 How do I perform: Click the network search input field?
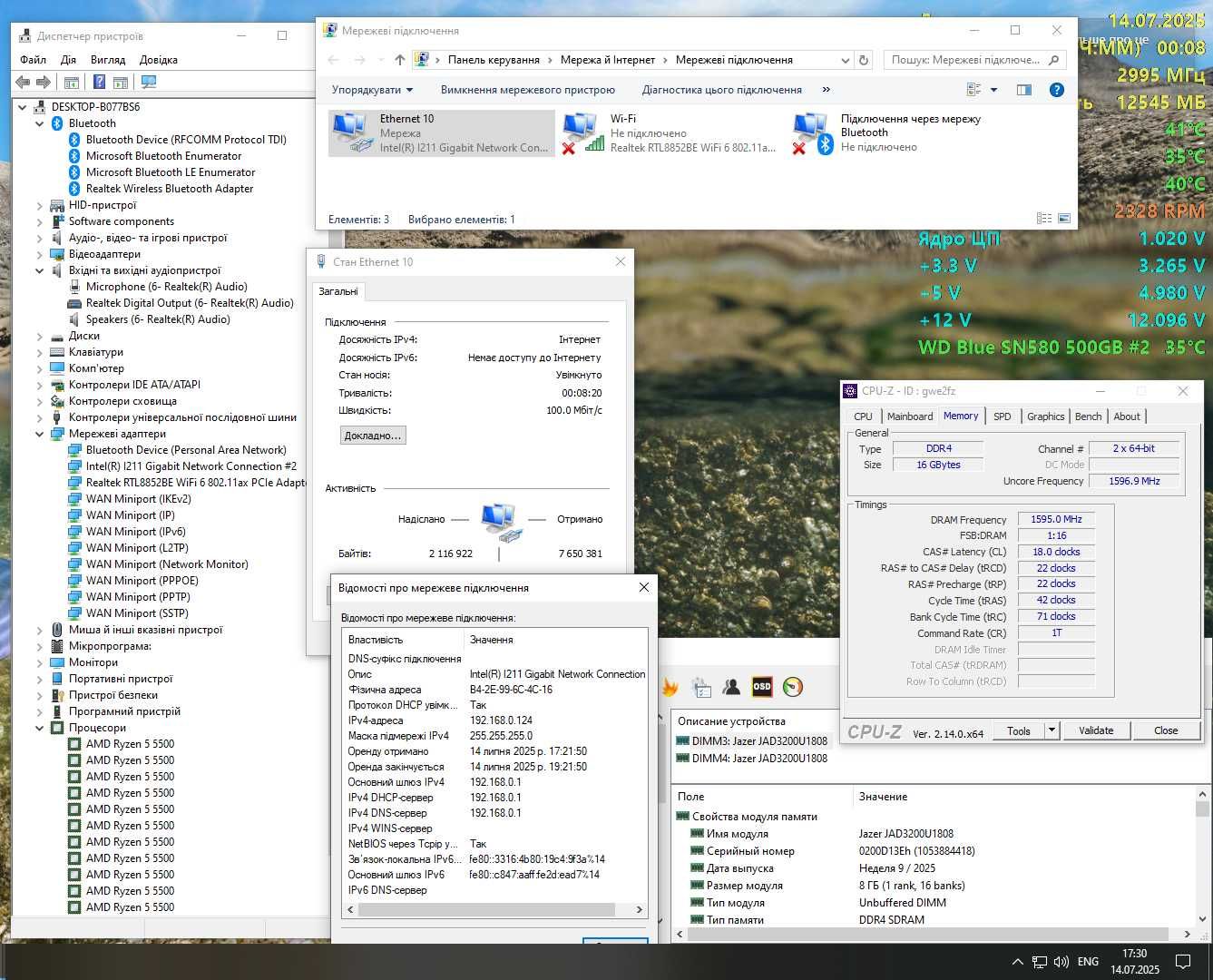[x=965, y=60]
